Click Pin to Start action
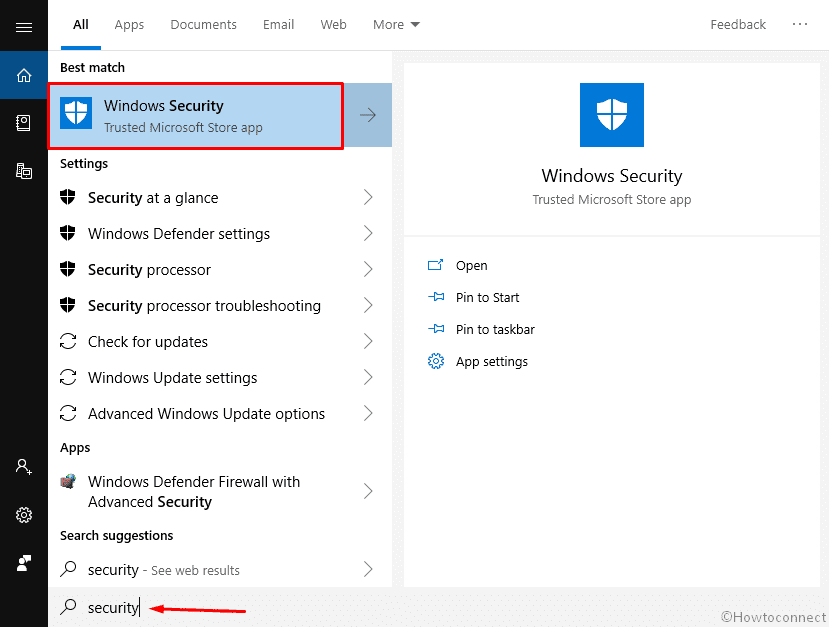This screenshot has width=829, height=627. pos(487,297)
